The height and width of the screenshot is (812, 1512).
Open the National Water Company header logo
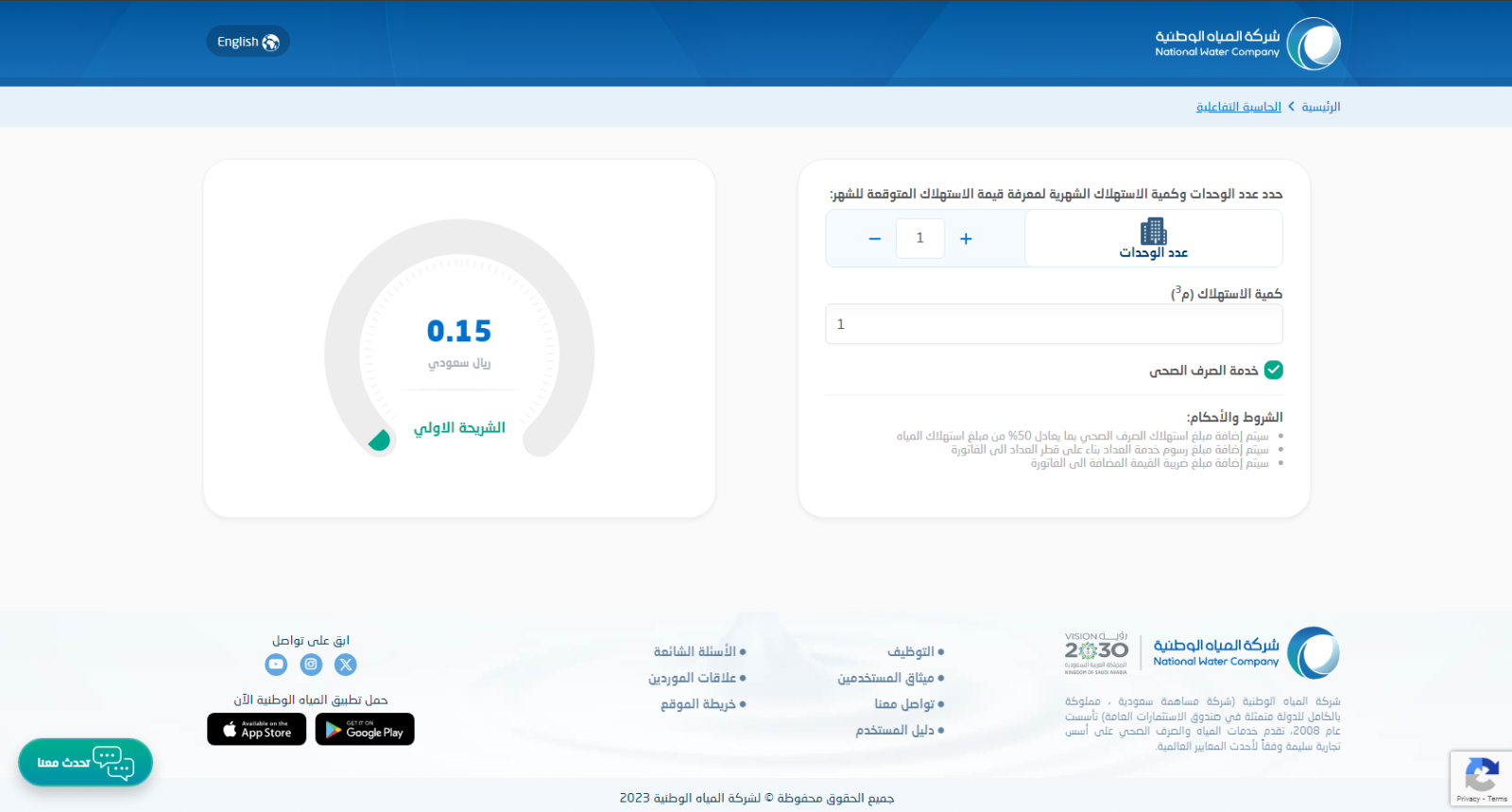1247,43
